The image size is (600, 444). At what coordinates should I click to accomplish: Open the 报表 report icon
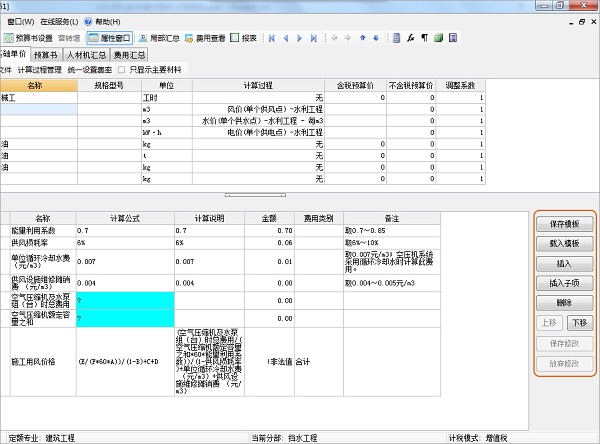coord(242,38)
